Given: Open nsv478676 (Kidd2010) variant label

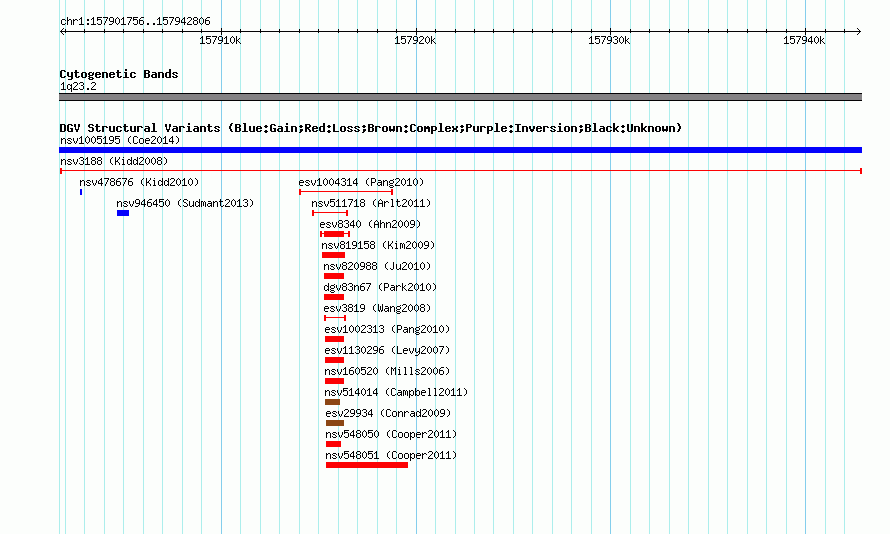Looking at the screenshot, I should click(139, 182).
